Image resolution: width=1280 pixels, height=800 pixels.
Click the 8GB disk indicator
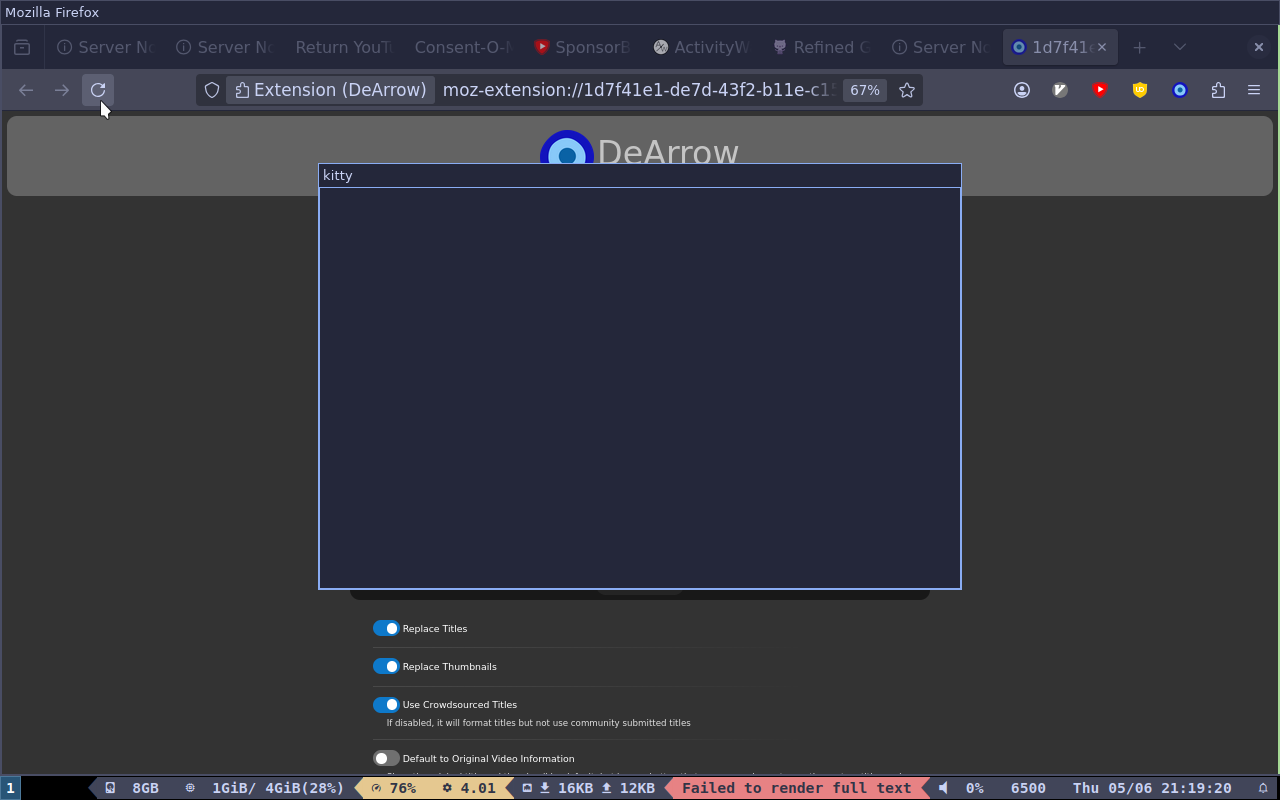point(132,788)
